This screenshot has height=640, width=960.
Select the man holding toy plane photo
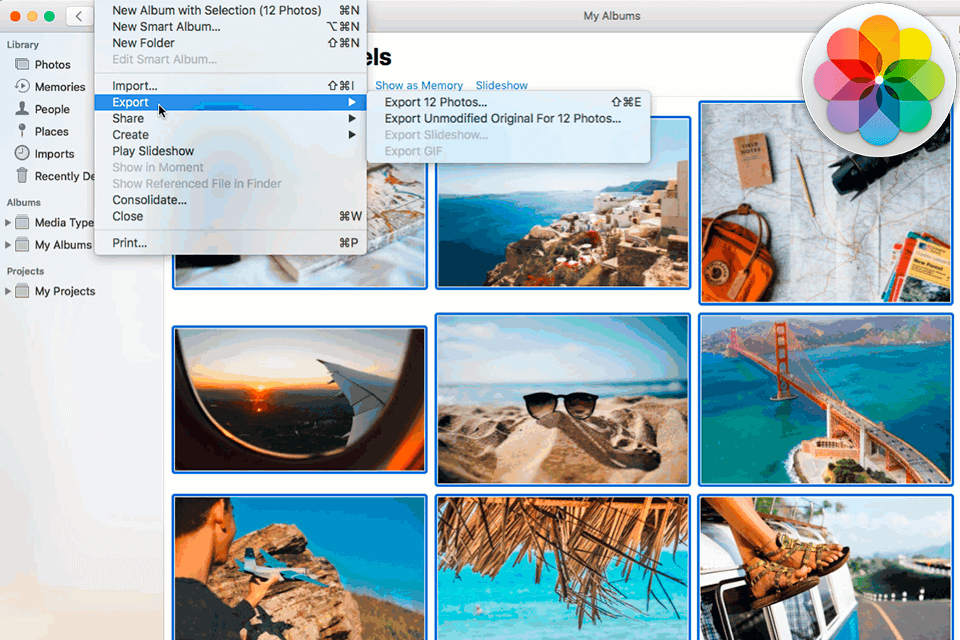coord(299,568)
